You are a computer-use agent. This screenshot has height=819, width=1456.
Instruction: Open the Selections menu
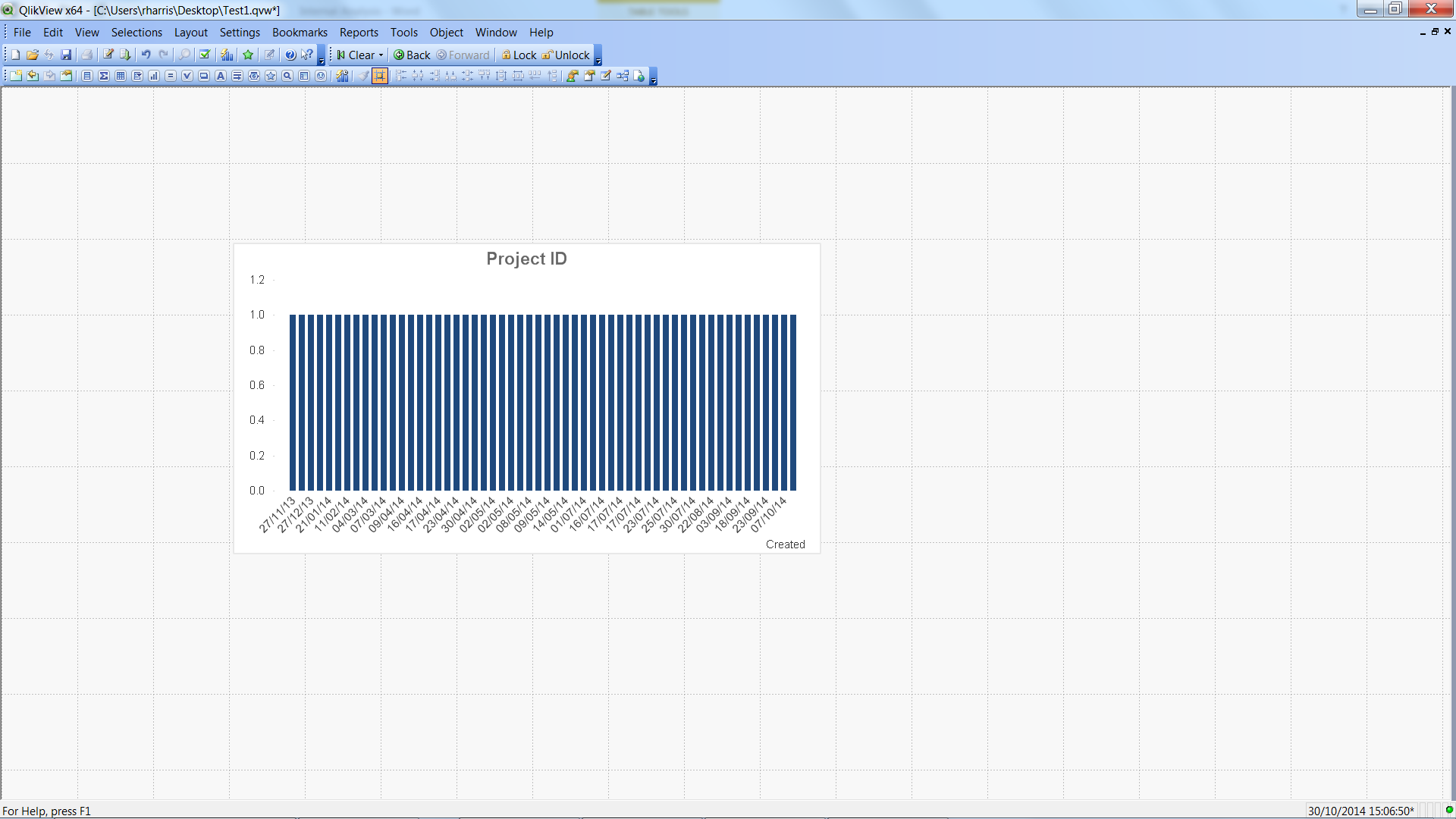136,33
